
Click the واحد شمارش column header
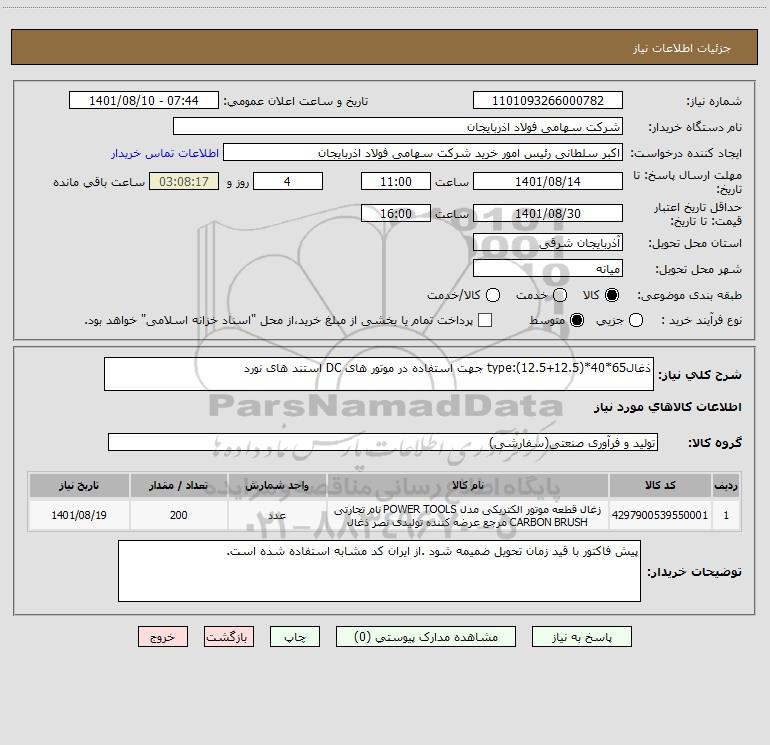[x=277, y=485]
